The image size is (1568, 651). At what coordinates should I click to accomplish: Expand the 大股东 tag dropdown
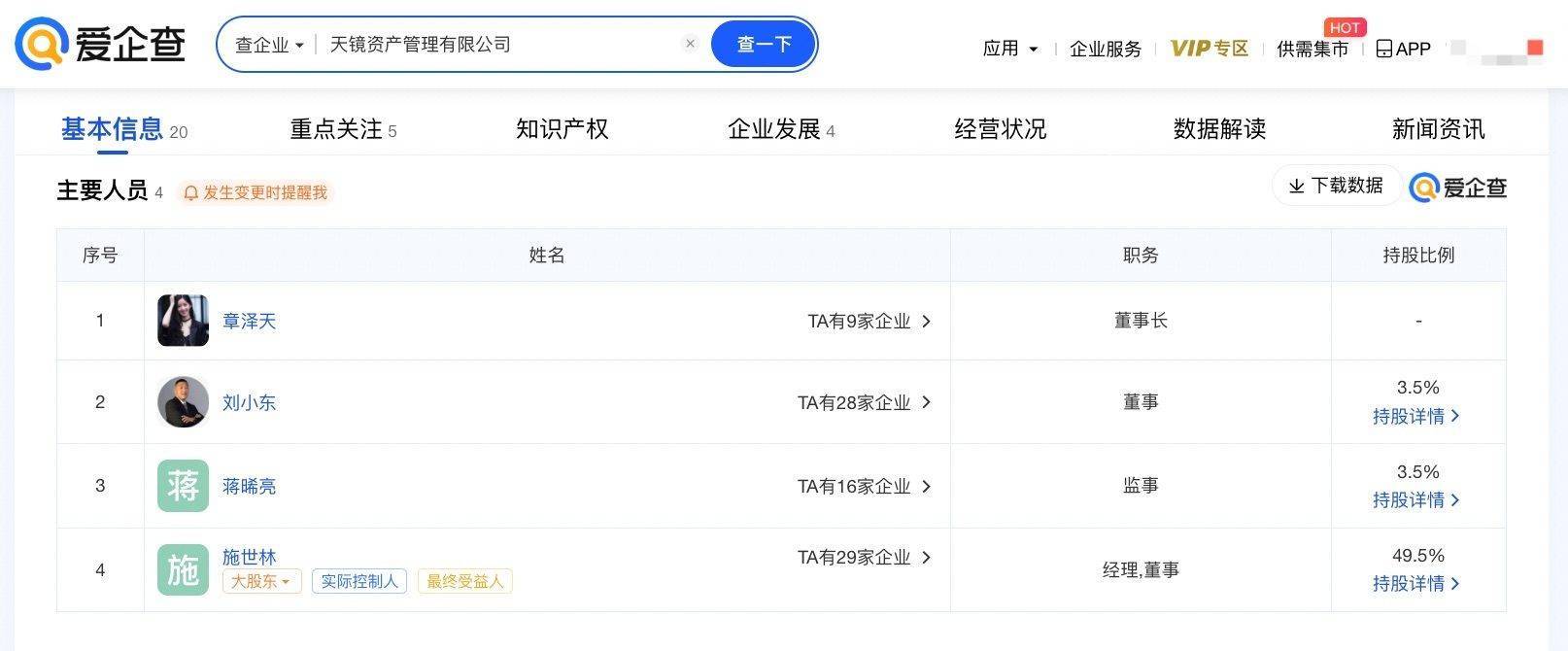point(262,581)
